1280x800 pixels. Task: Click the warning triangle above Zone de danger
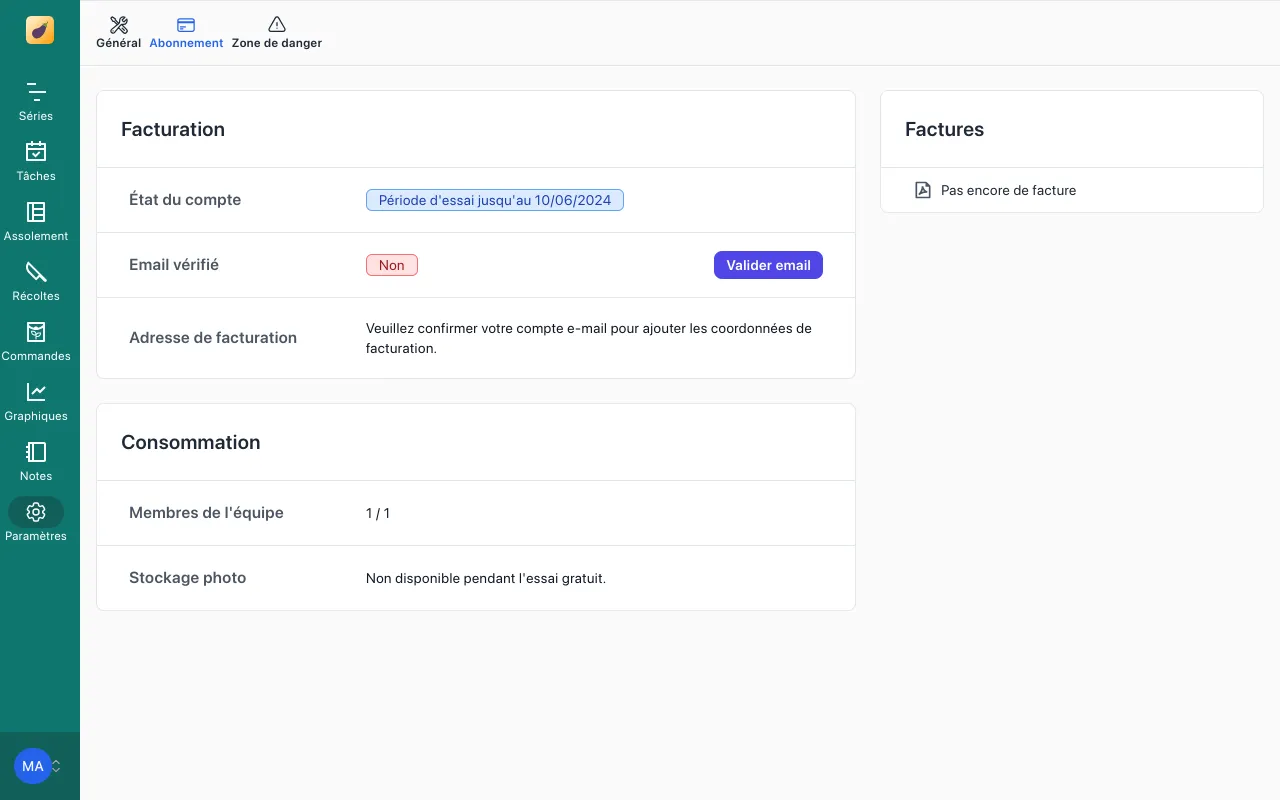[277, 24]
